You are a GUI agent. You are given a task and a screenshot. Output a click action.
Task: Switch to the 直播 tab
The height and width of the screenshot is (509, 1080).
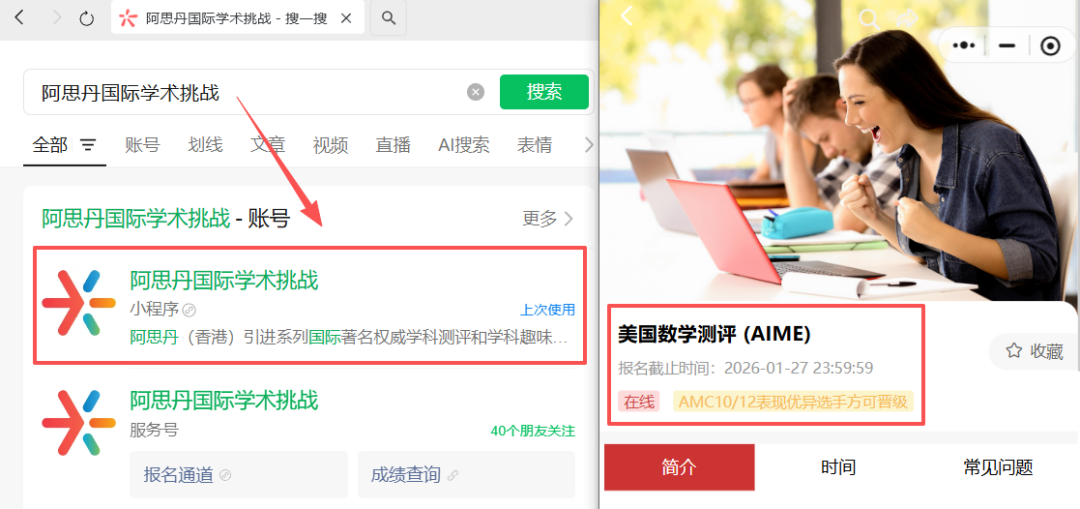click(393, 145)
